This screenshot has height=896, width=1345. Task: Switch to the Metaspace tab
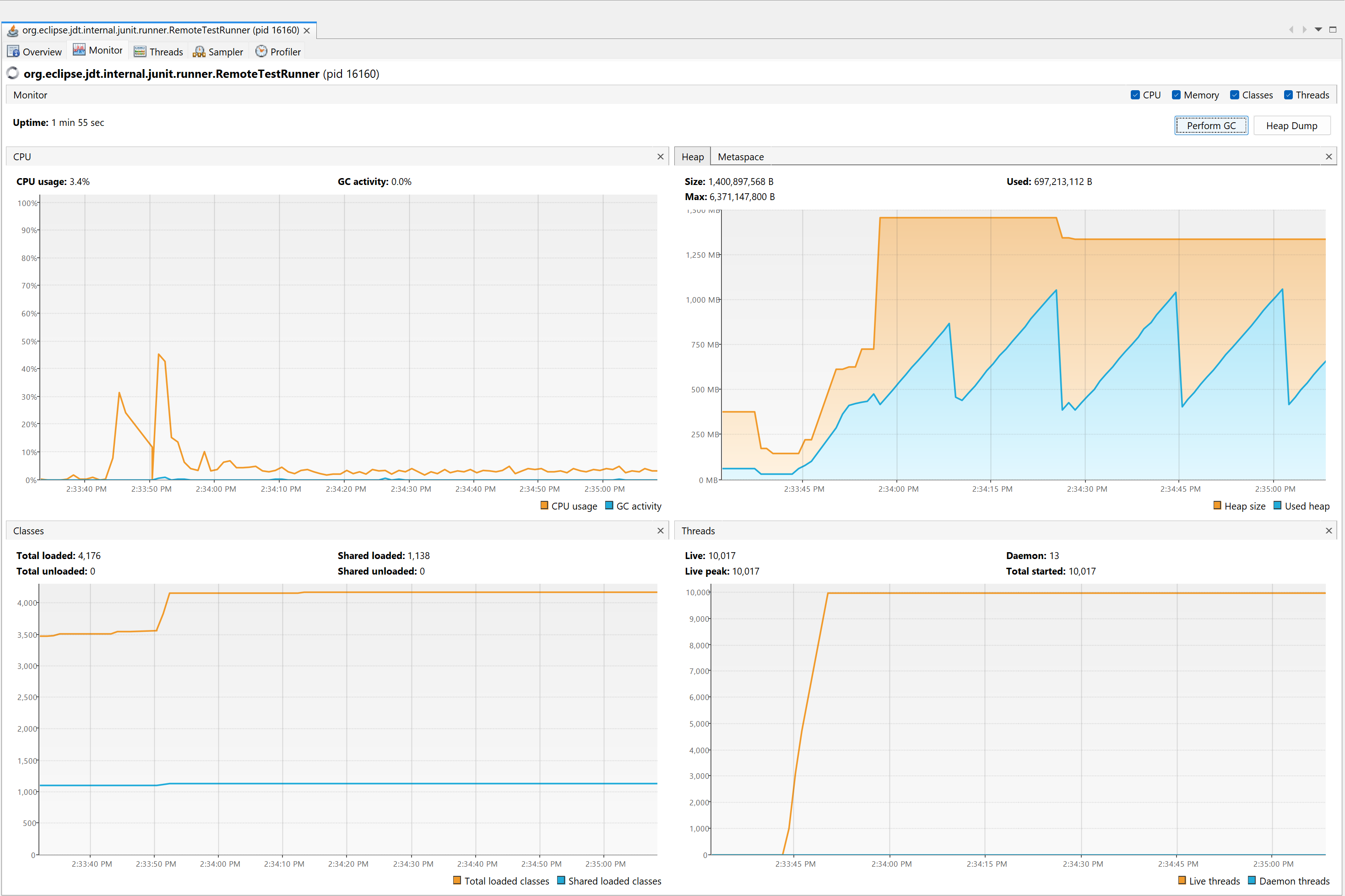coord(740,157)
